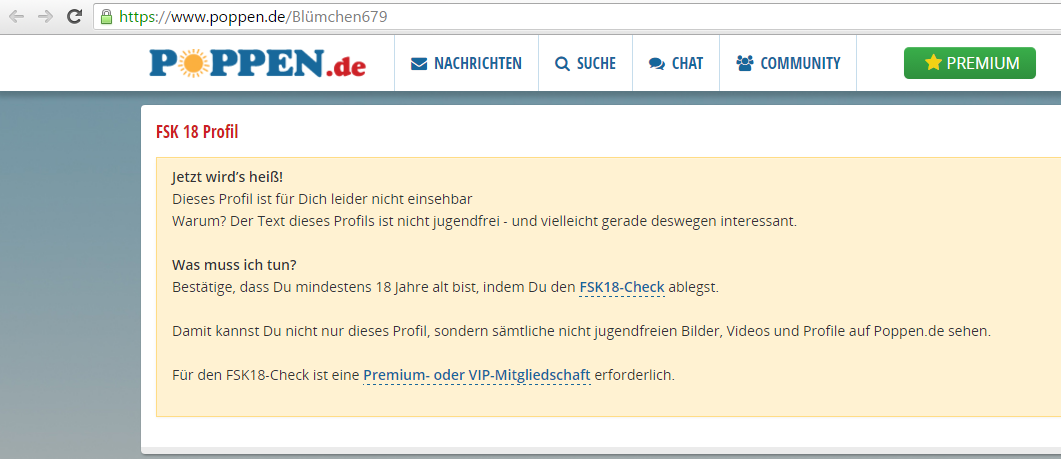The height and width of the screenshot is (459, 1061).
Task: Follow the FSK18-Check link
Action: point(621,288)
